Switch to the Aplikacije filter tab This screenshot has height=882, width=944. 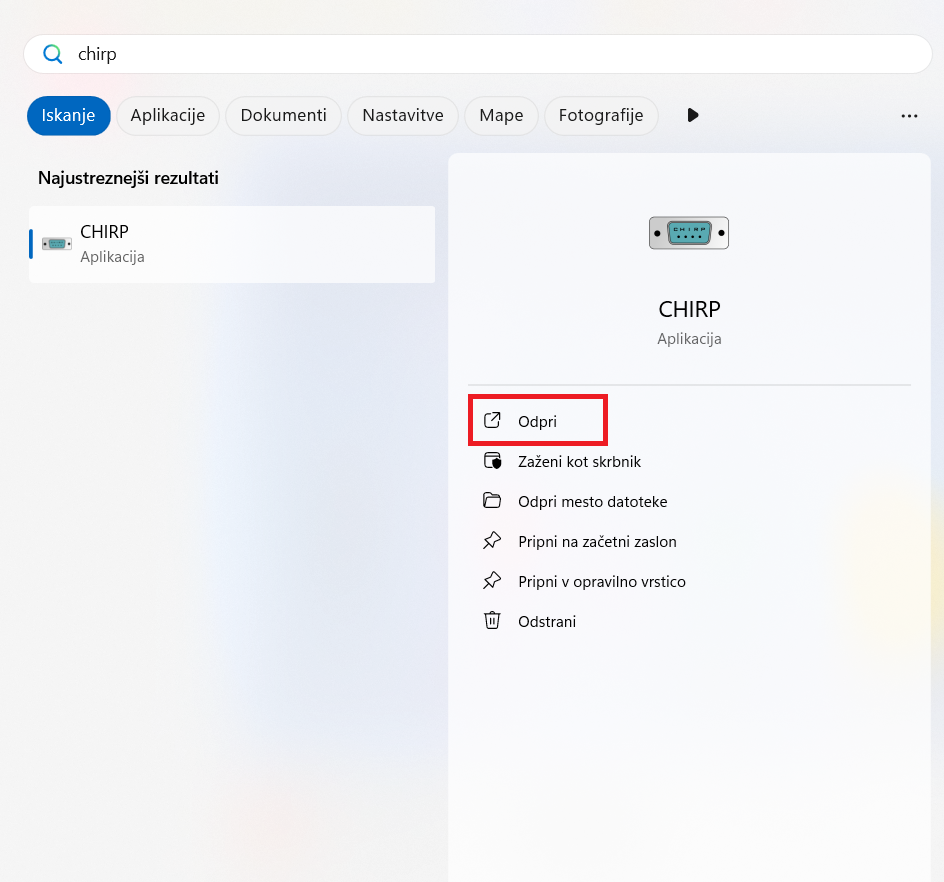coord(168,116)
